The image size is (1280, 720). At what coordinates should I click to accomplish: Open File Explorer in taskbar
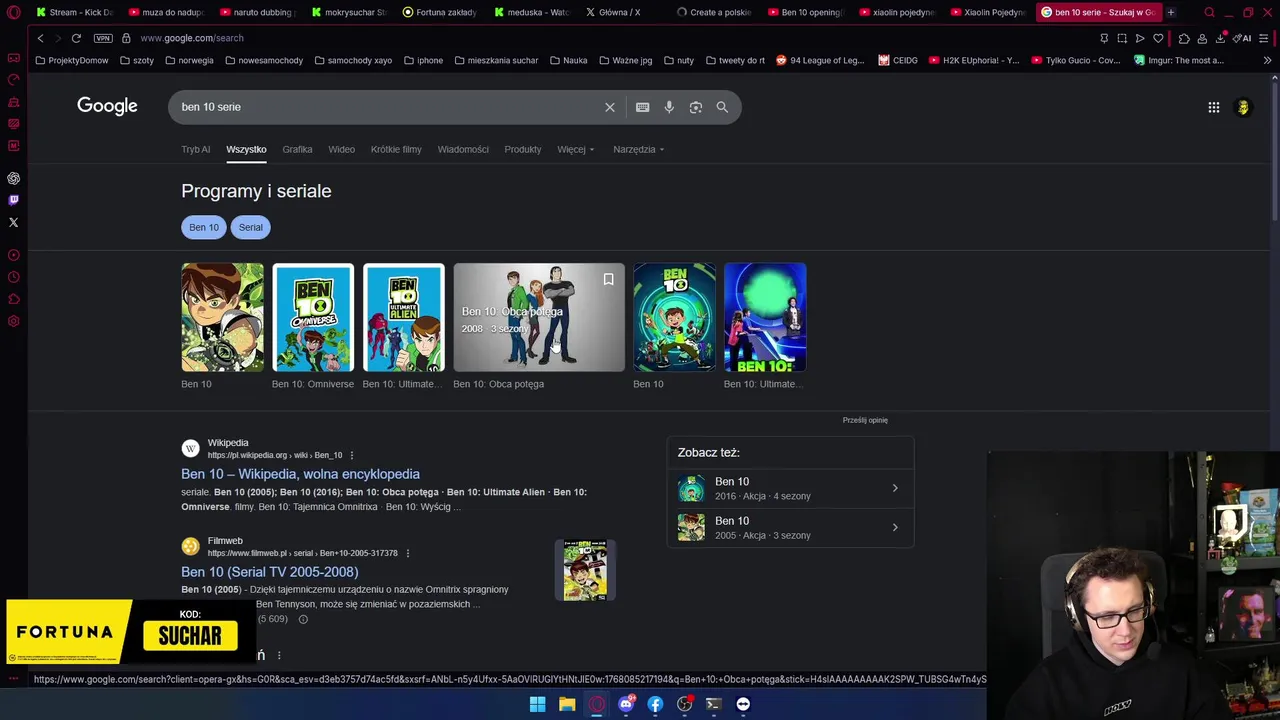[567, 704]
